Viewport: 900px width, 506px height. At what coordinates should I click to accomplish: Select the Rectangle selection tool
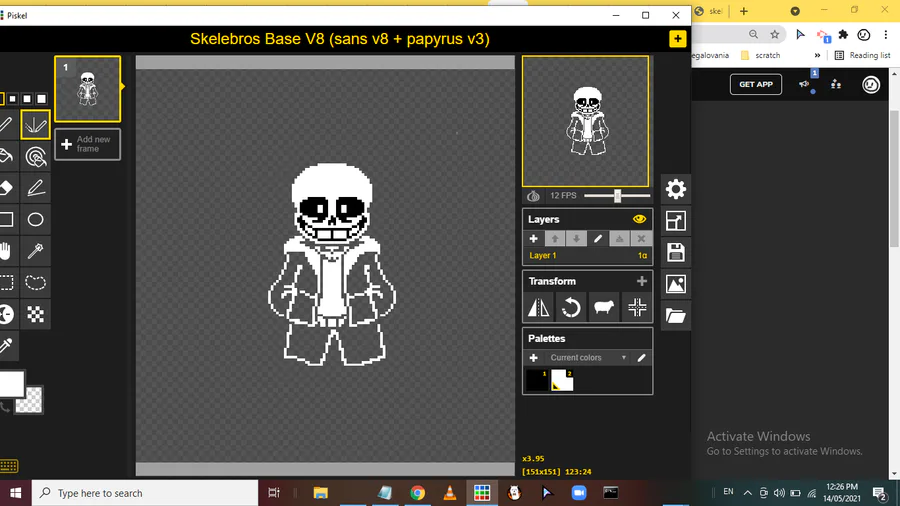(x=6, y=282)
